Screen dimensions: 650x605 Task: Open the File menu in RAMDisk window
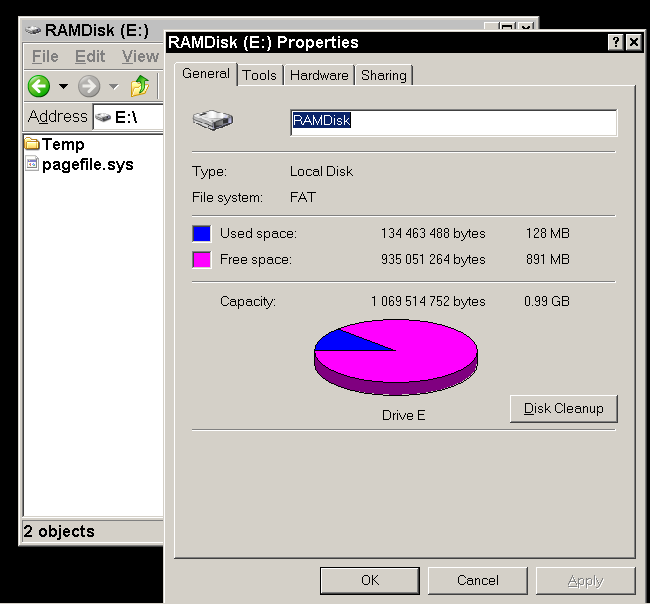pos(45,56)
